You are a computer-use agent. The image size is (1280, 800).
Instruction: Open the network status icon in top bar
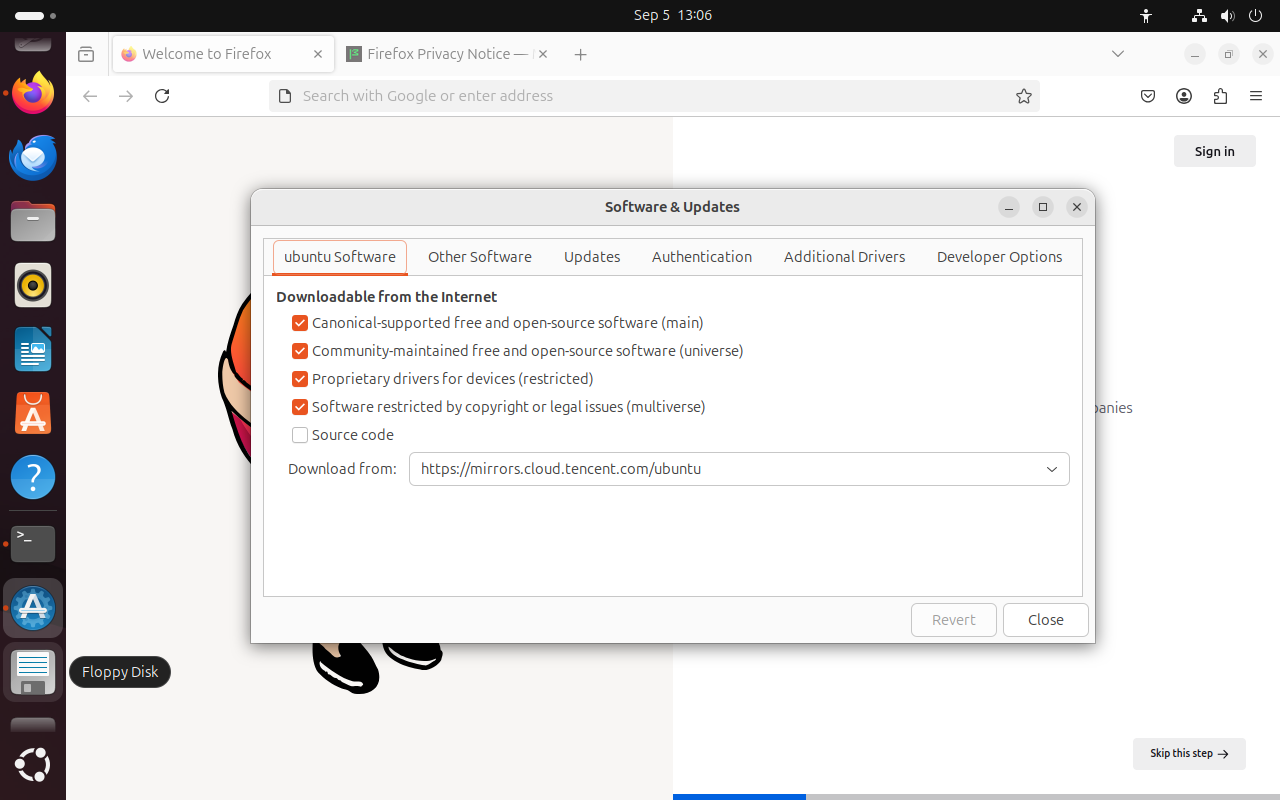1199,16
